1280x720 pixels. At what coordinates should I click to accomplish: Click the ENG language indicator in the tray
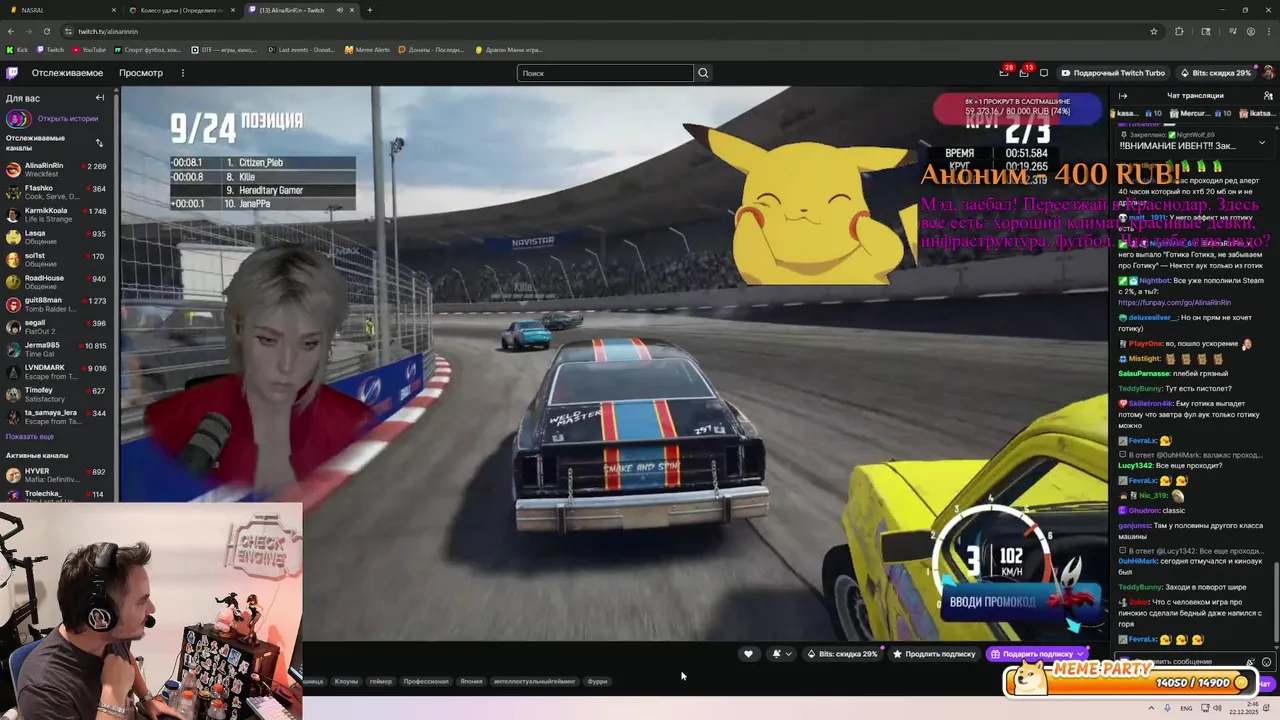click(1186, 708)
